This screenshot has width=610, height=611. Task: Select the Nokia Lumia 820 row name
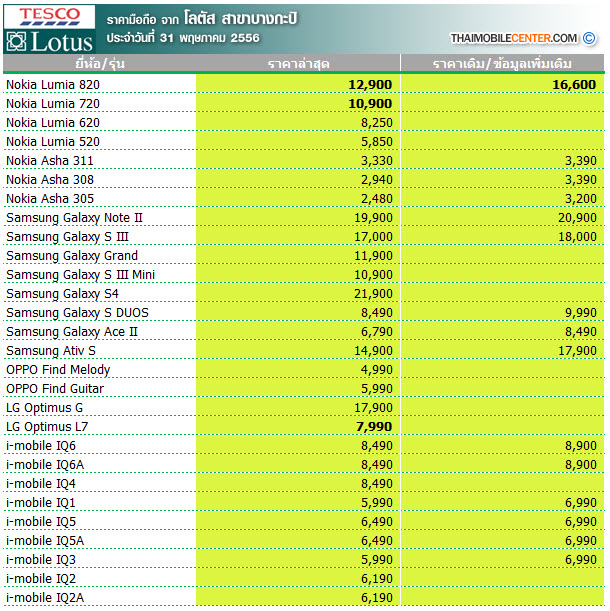pos(53,85)
